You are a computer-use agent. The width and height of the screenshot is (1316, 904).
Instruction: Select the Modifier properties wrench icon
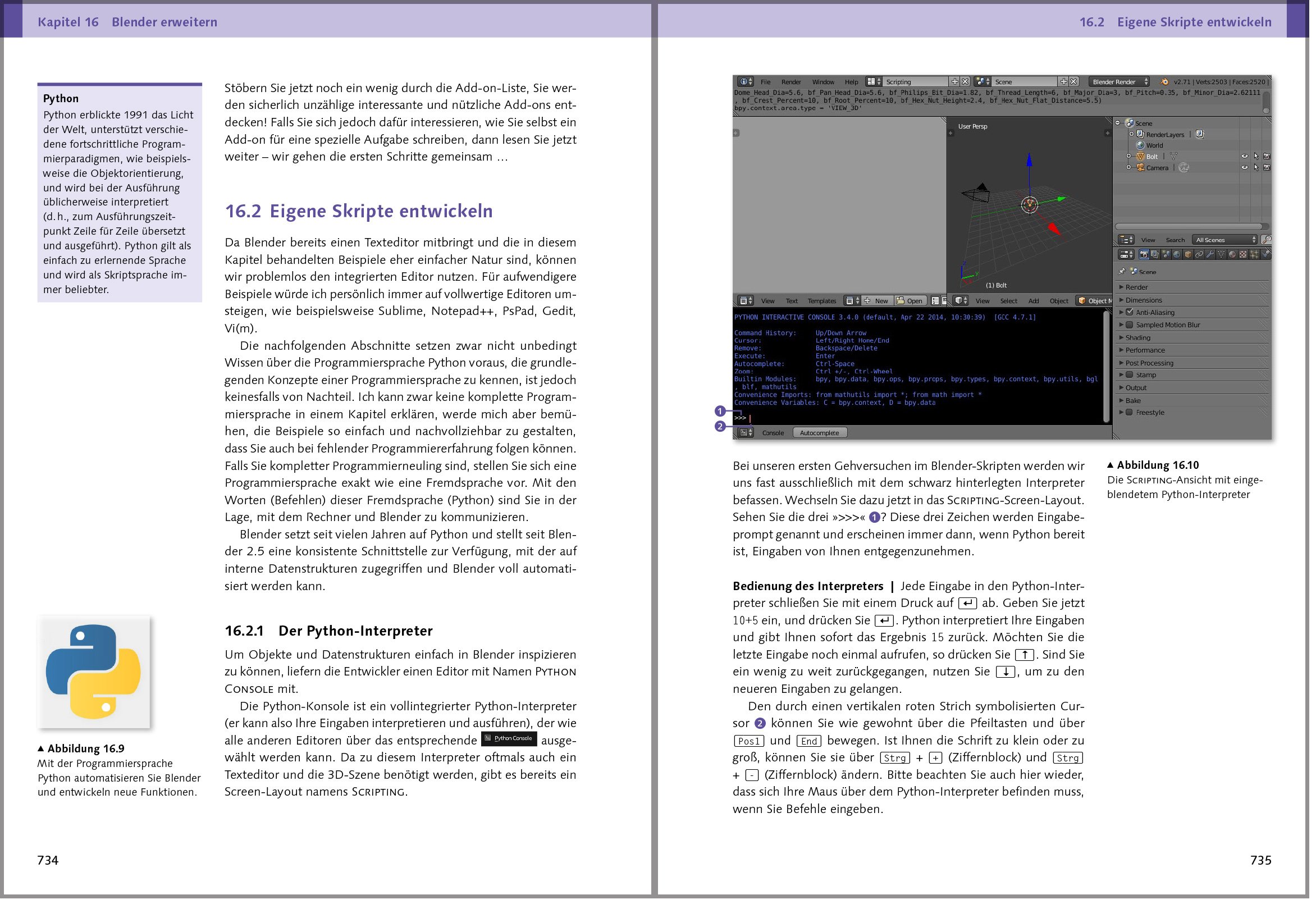1211,255
